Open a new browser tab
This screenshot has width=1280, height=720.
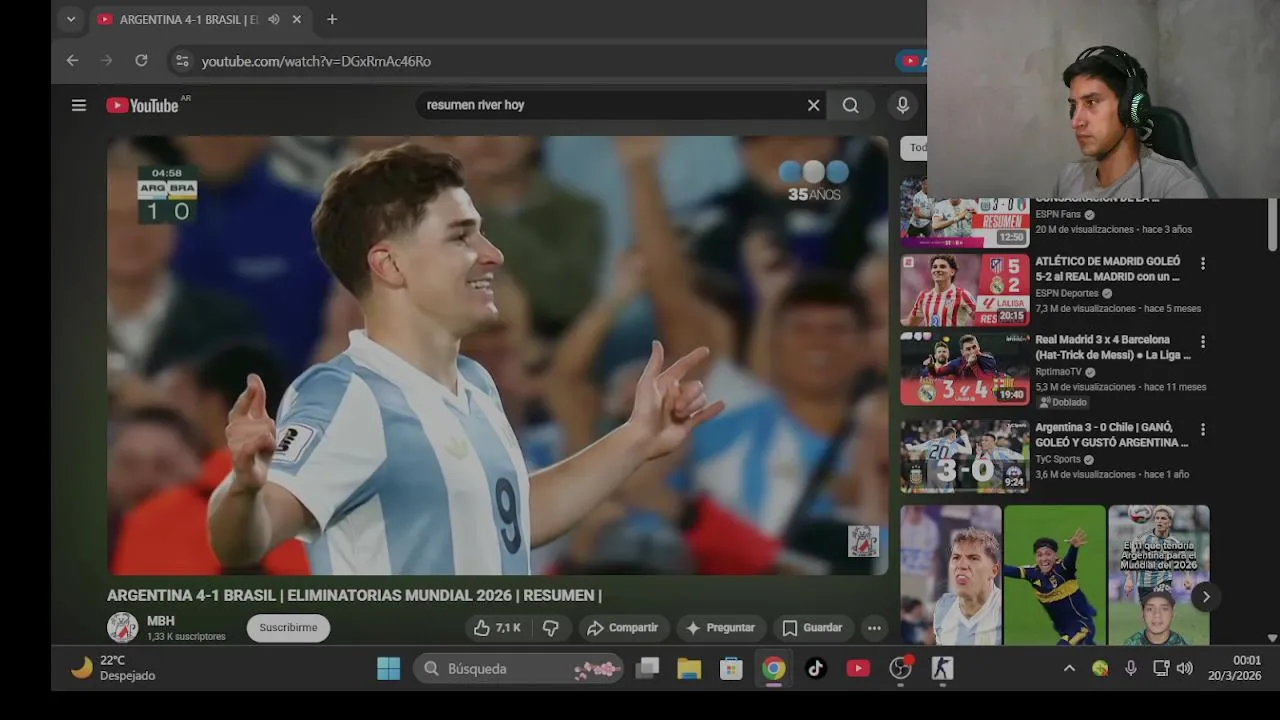point(332,19)
